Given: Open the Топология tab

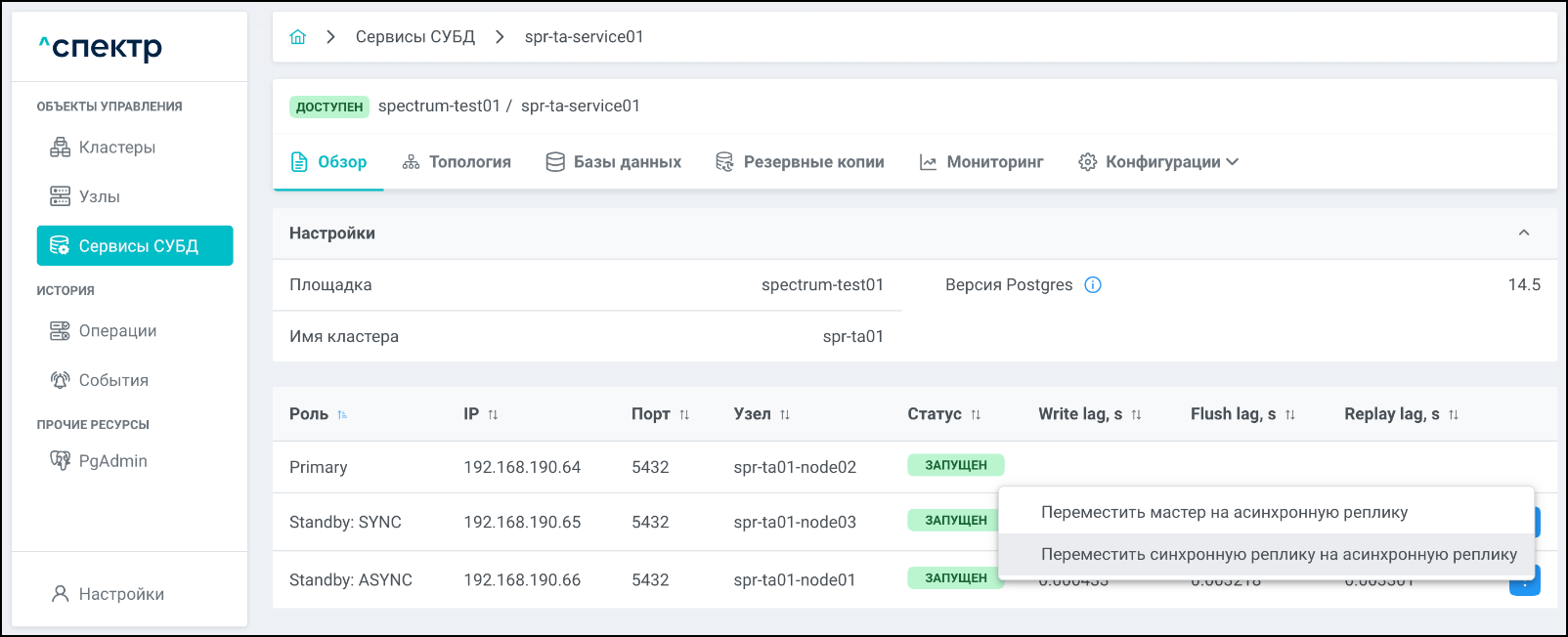Looking at the screenshot, I should click(x=457, y=162).
